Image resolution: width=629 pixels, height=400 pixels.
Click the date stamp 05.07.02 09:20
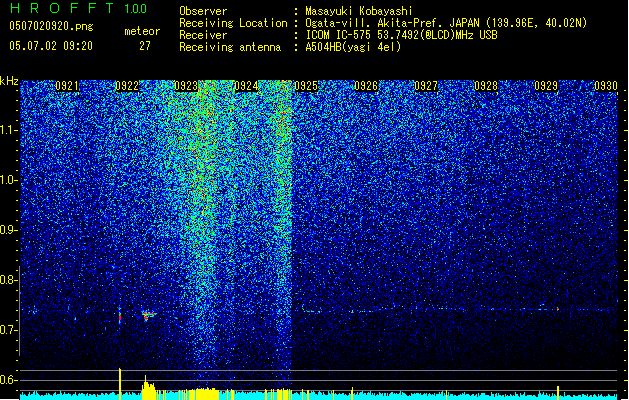(x=51, y=46)
